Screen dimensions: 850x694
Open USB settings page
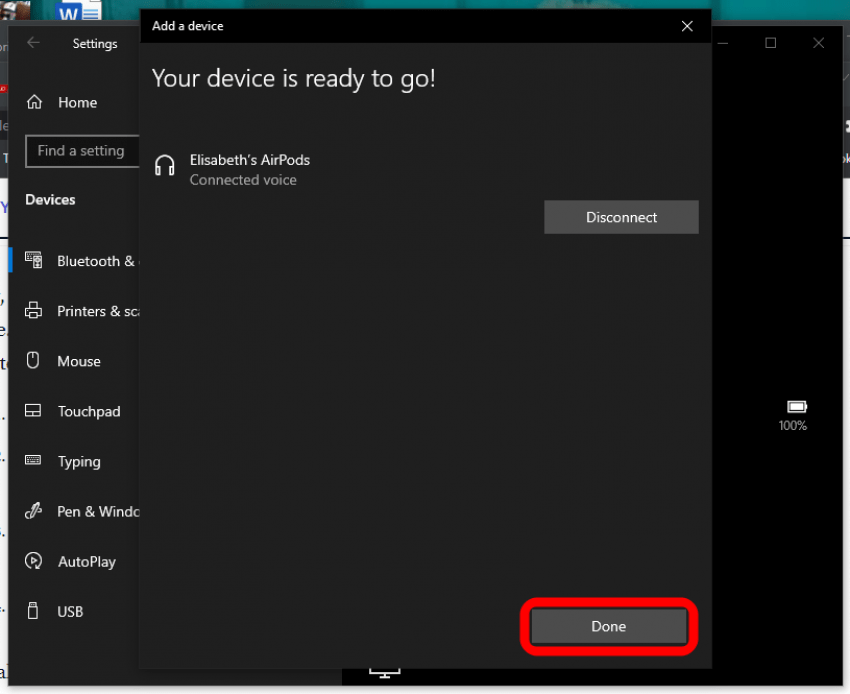[75, 612]
